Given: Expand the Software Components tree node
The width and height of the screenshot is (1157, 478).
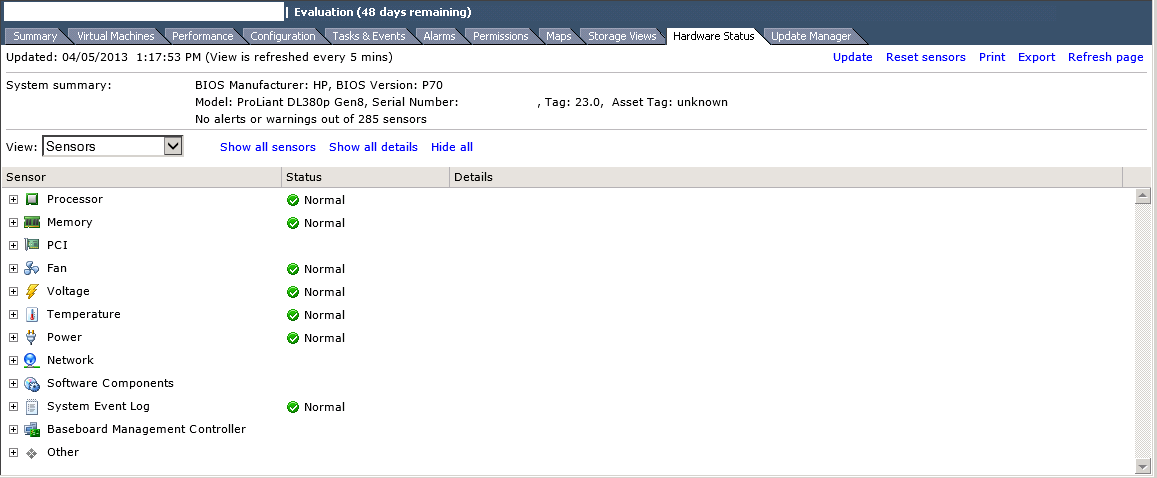Looking at the screenshot, I should pyautogui.click(x=13, y=384).
